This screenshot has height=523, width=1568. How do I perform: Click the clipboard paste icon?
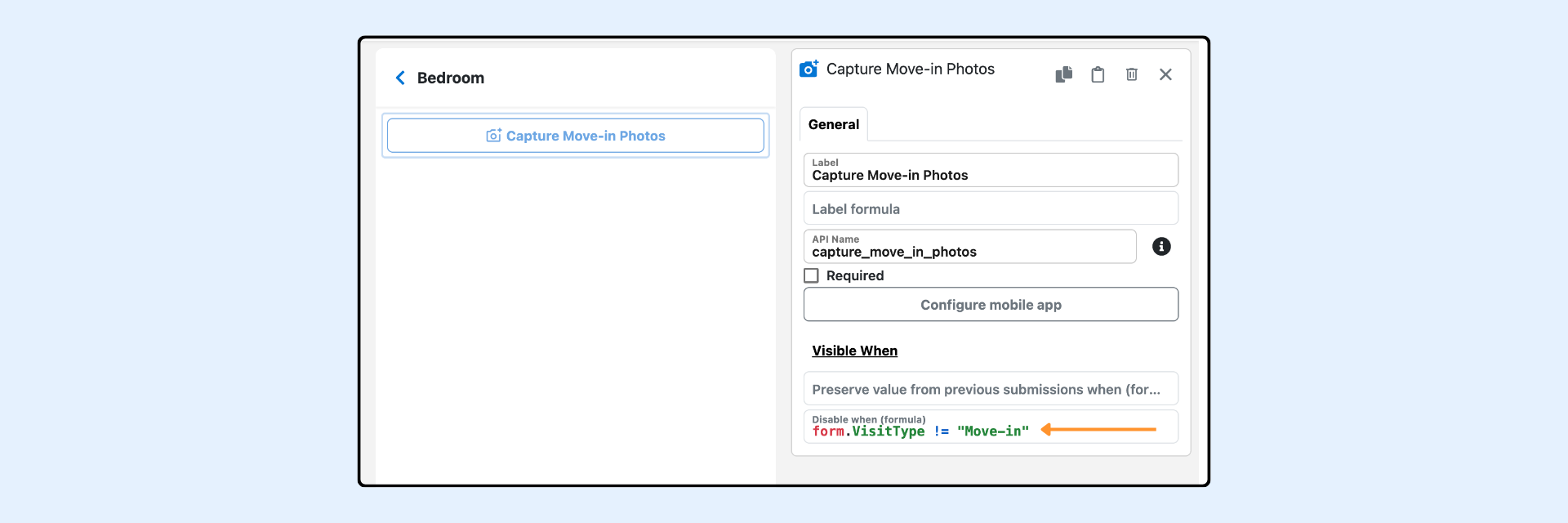pos(1098,74)
